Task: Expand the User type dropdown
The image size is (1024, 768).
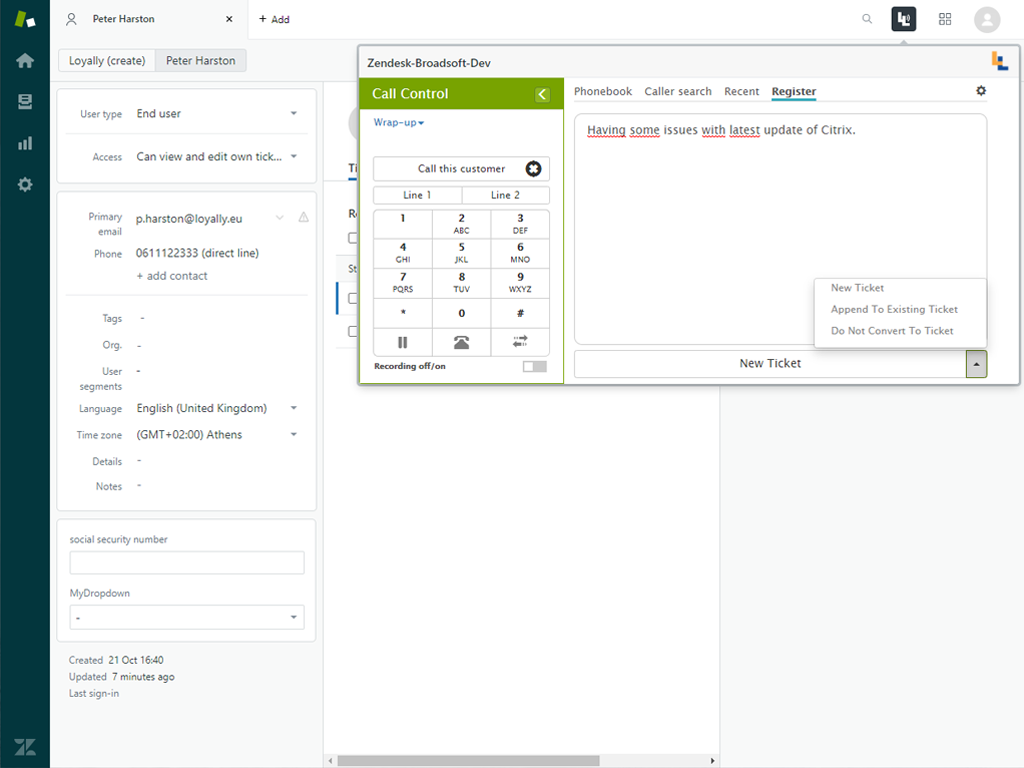Action: tap(217, 114)
